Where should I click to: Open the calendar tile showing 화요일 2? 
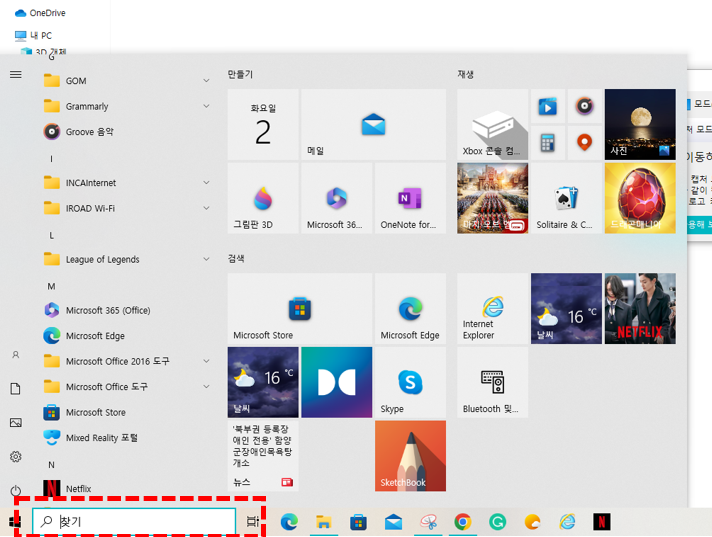pos(263,124)
